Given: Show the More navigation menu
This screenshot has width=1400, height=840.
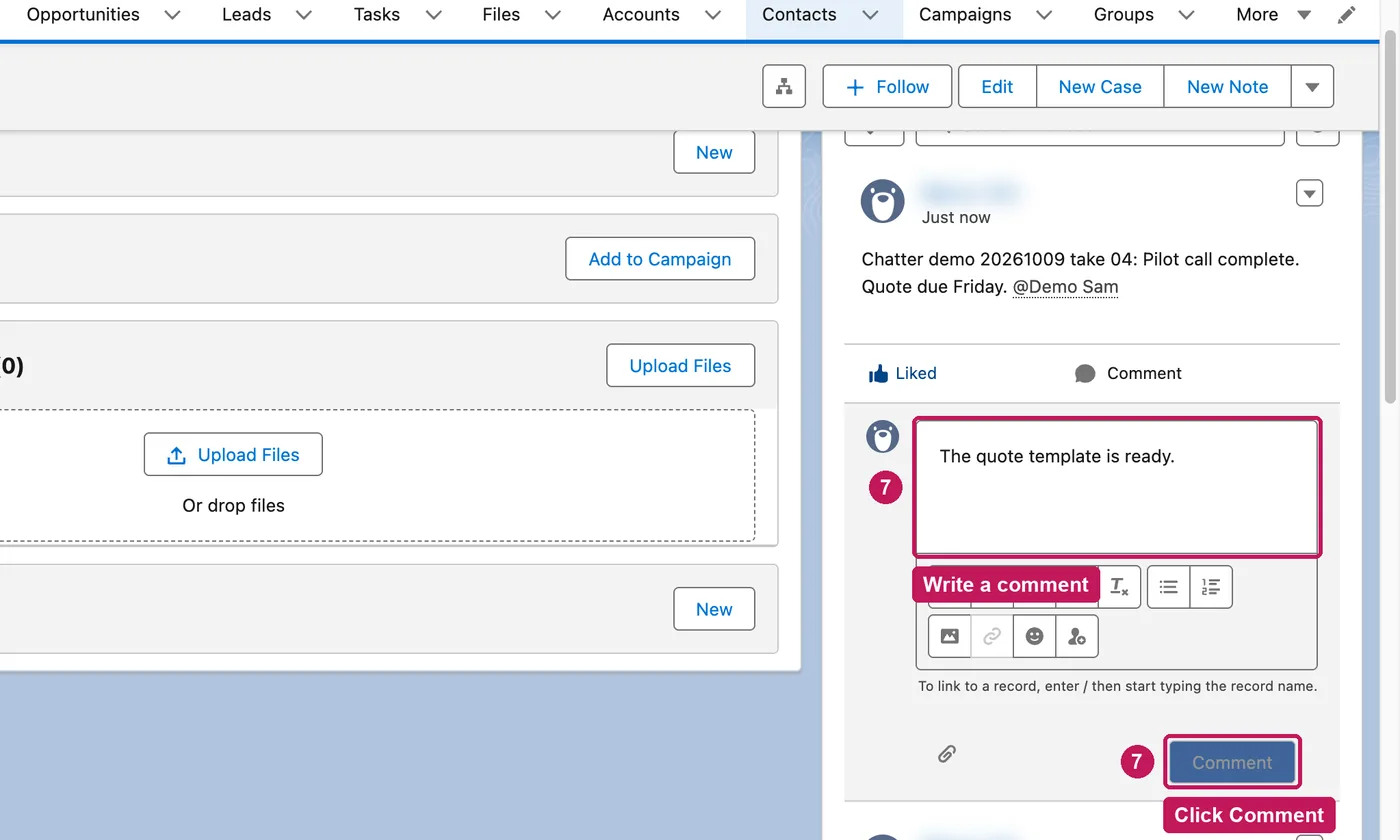Looking at the screenshot, I should [x=1273, y=15].
